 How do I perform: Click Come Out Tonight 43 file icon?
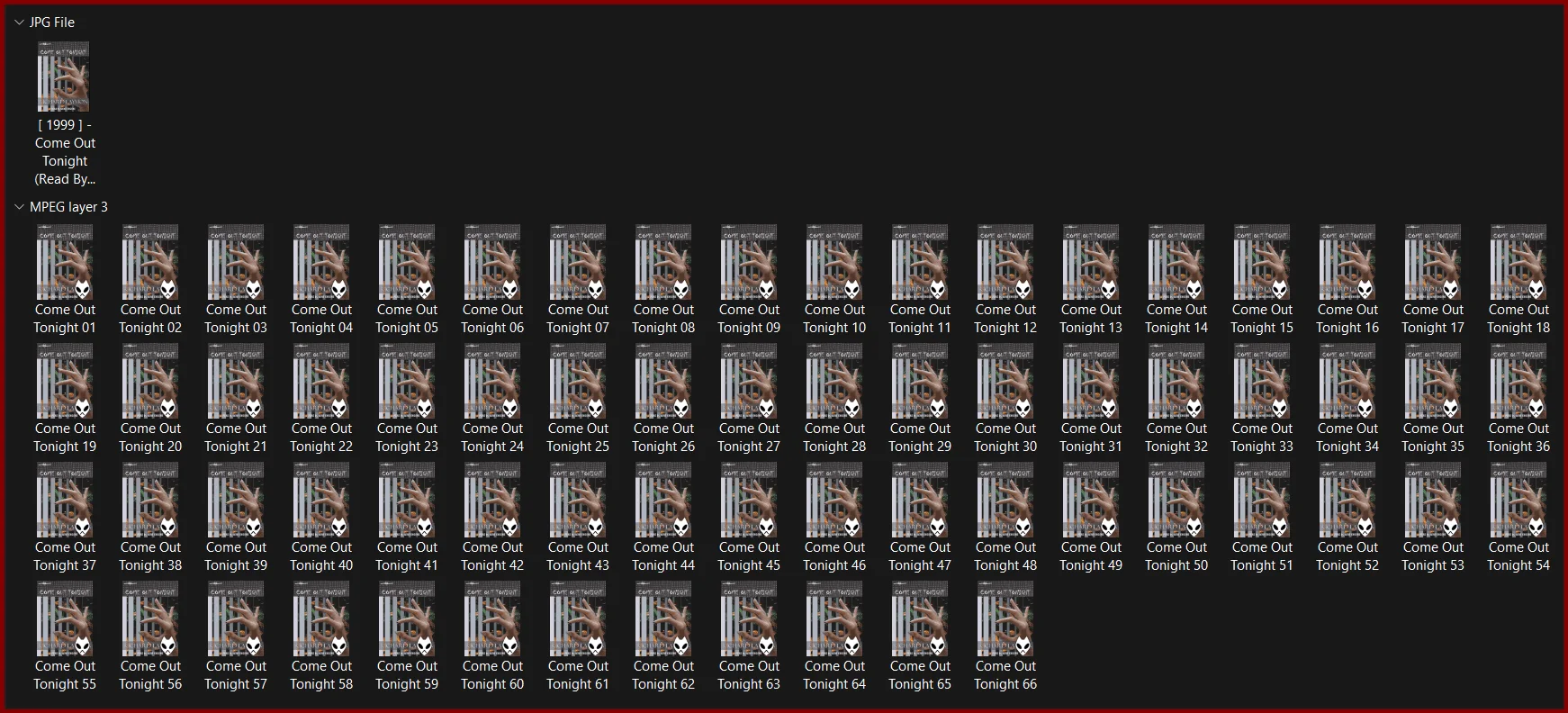[578, 500]
